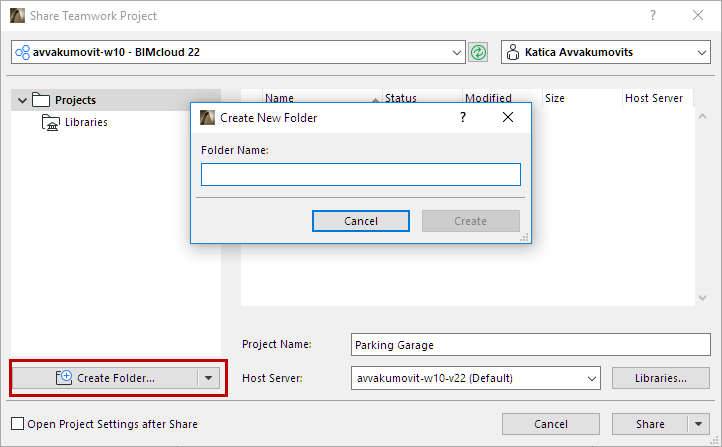Click the Libraries folder icon in tree
Image resolution: width=722 pixels, height=447 pixels.
pos(51,122)
